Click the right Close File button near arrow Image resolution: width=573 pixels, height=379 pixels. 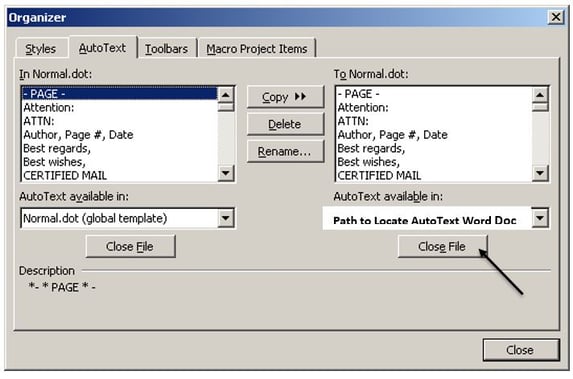coord(442,246)
